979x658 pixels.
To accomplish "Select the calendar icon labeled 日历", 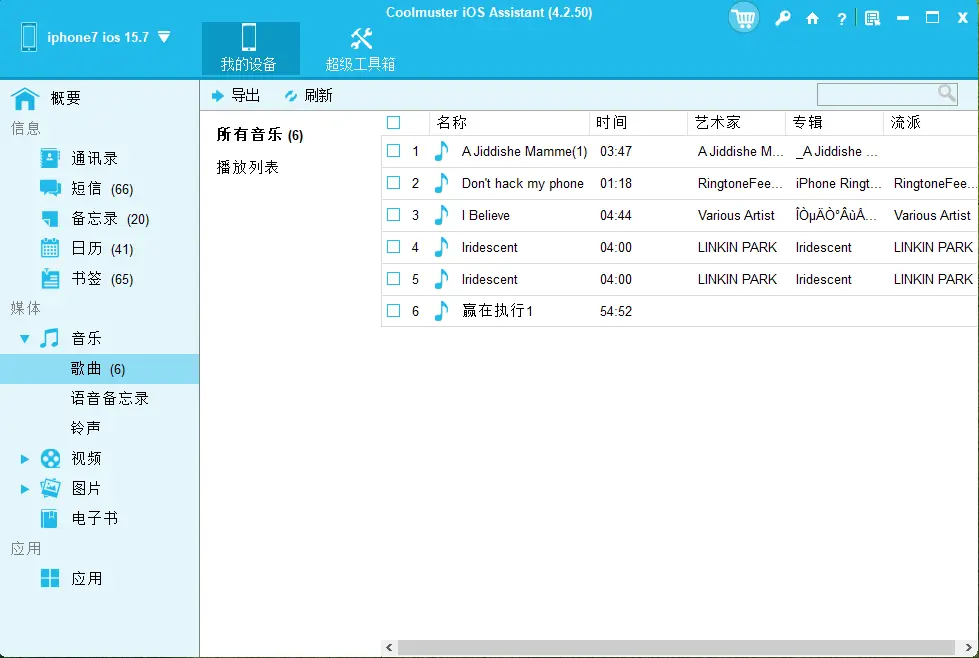I will (50, 248).
